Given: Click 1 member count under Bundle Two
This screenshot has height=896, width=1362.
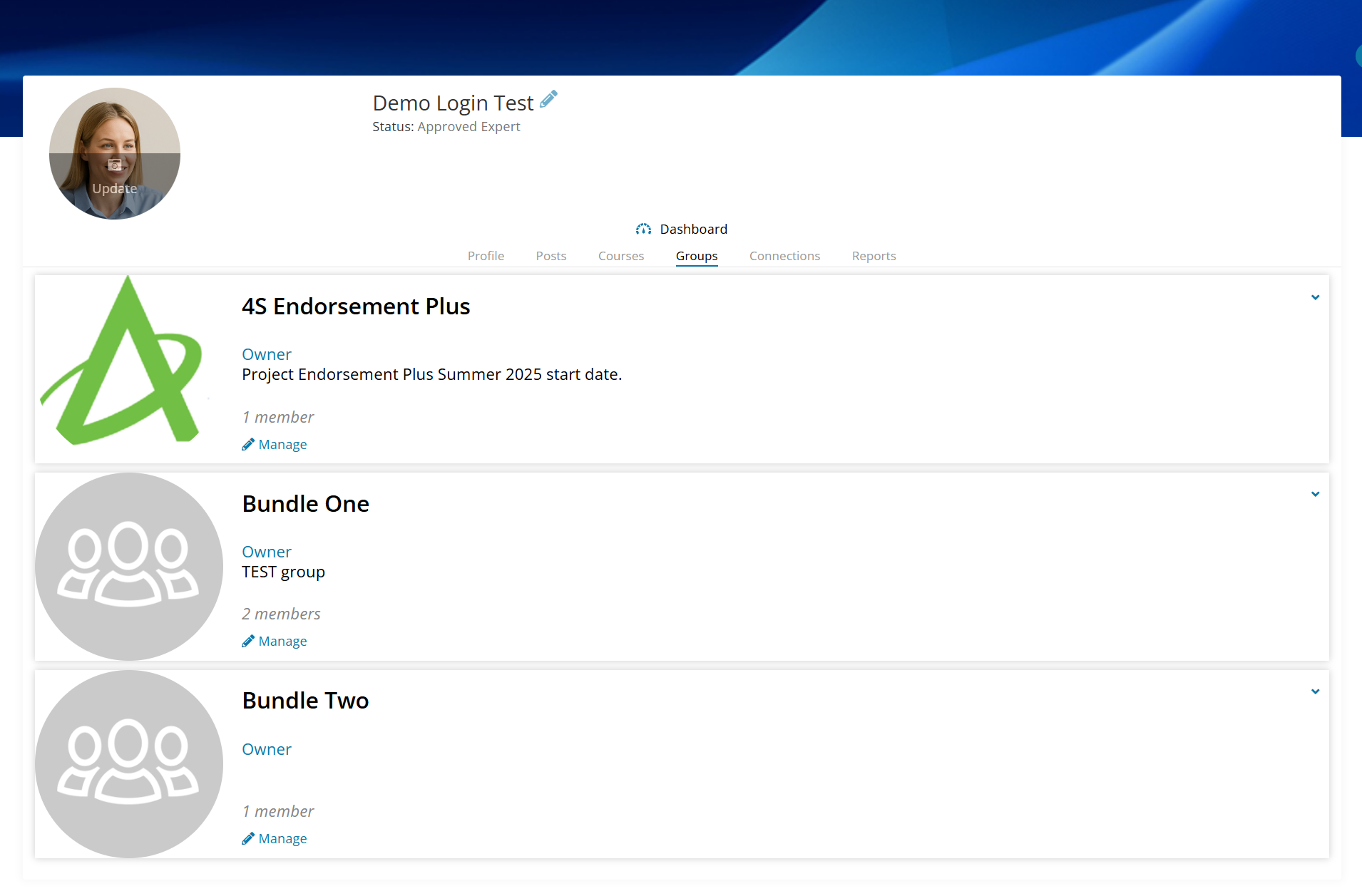Looking at the screenshot, I should tap(277, 811).
